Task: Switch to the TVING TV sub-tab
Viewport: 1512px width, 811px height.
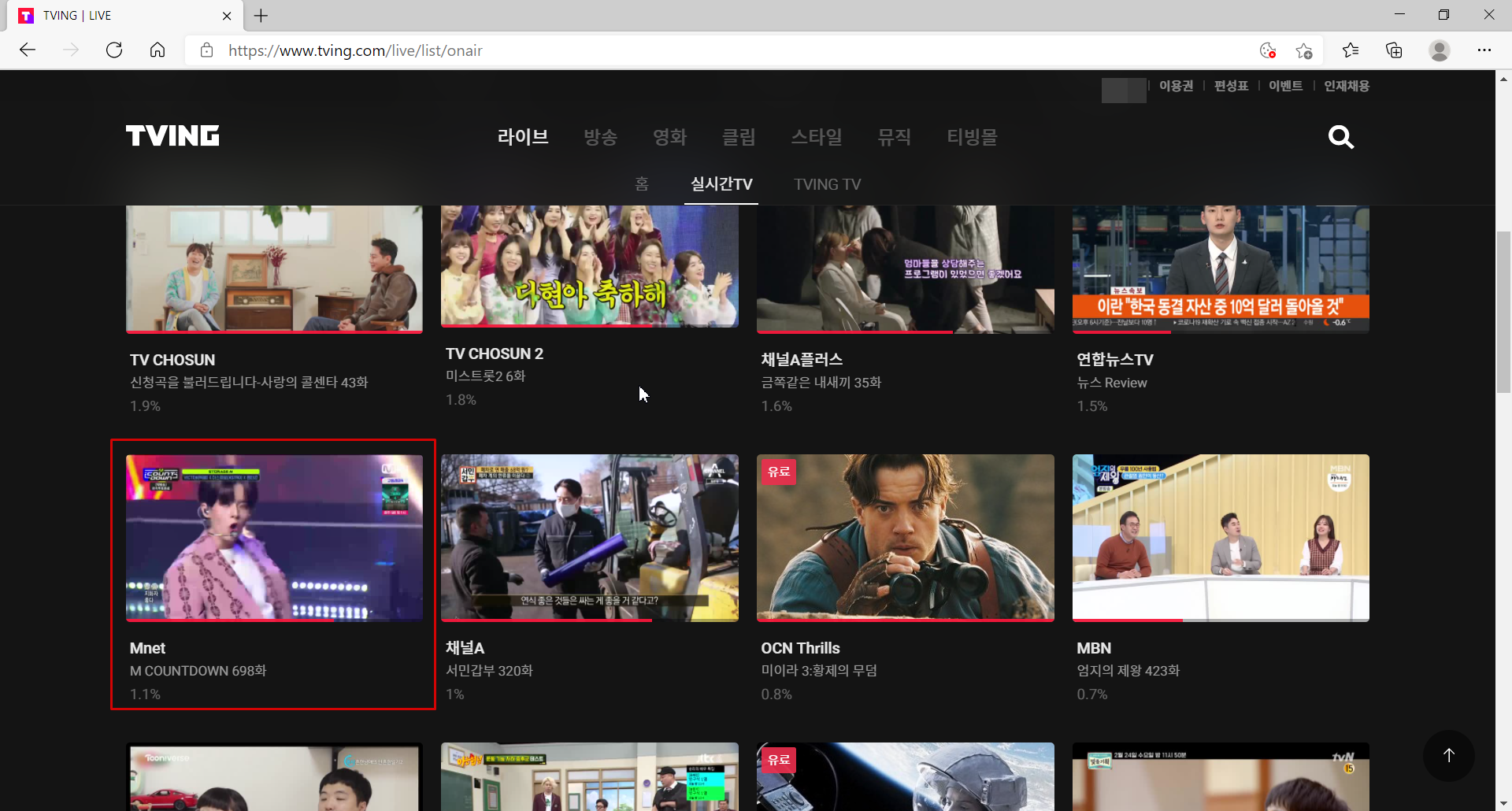Action: click(x=828, y=184)
